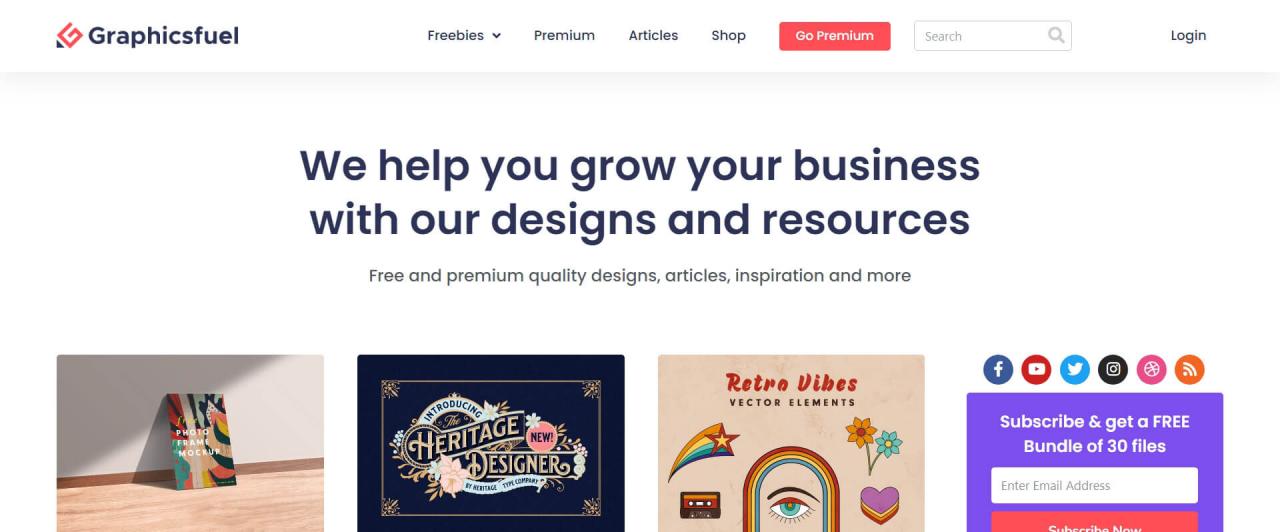
Task: Open the Facebook social icon
Action: click(x=998, y=369)
